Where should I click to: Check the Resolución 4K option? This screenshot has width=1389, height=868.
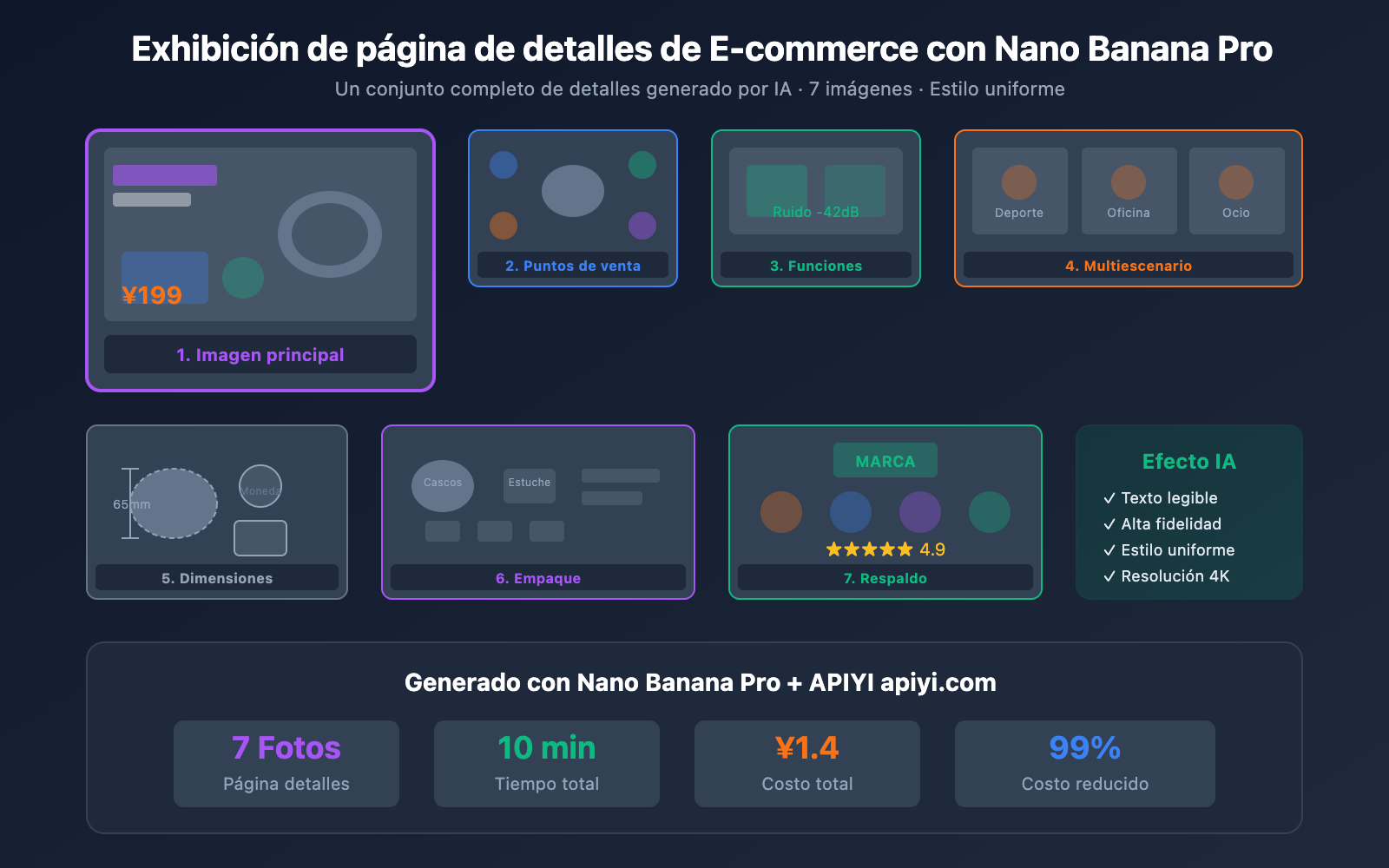[x=1168, y=575]
